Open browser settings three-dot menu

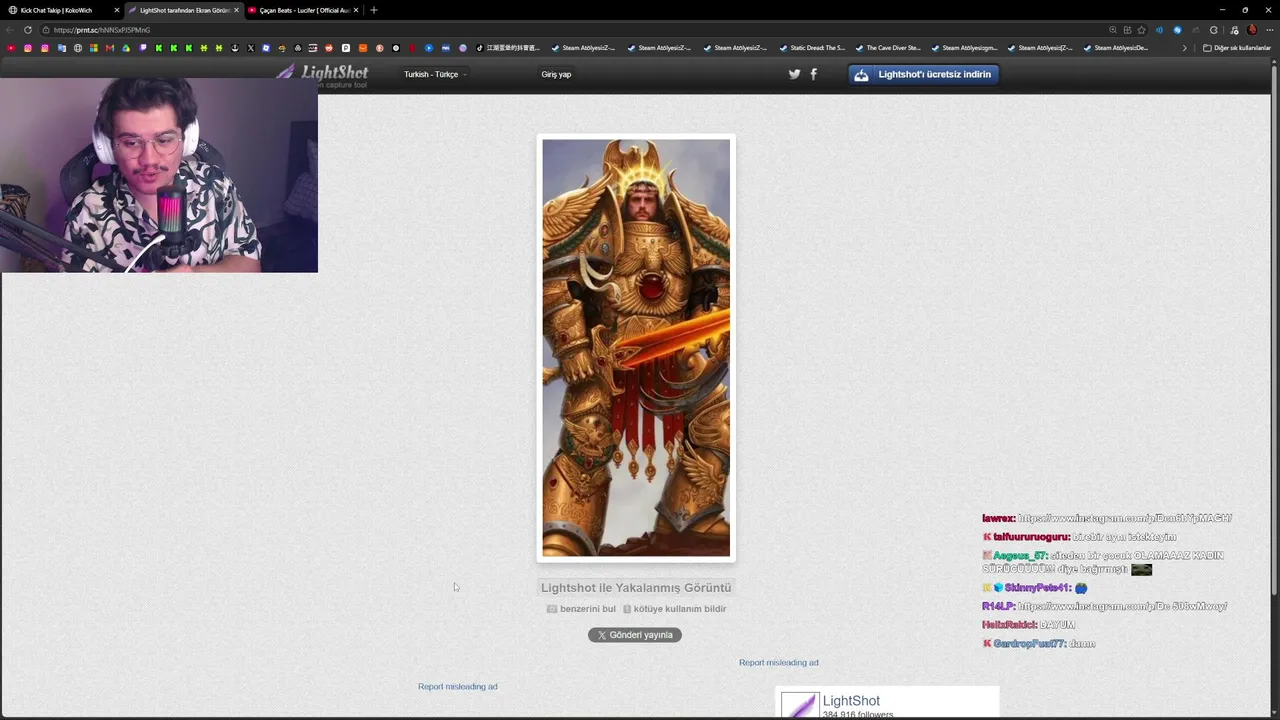coord(1270,30)
